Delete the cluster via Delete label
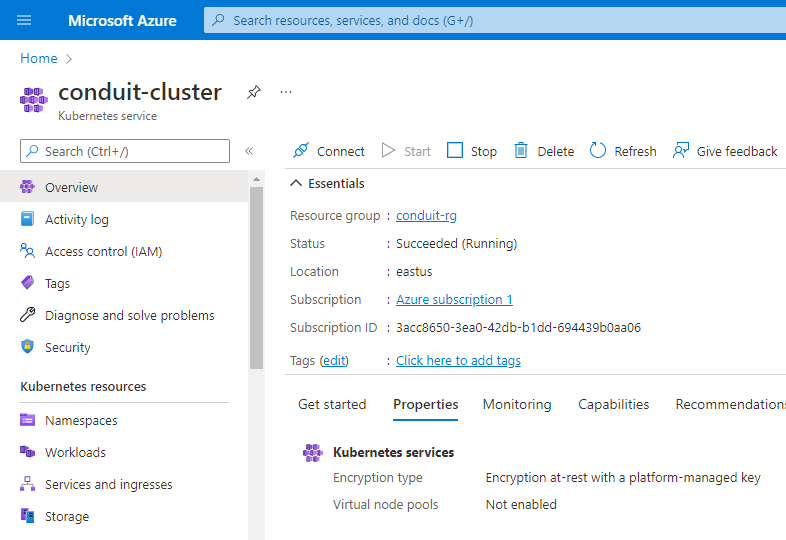Image resolution: width=786 pixels, height=540 pixels. [555, 151]
